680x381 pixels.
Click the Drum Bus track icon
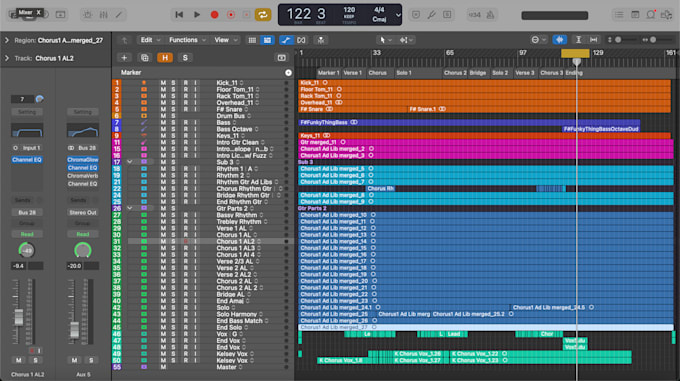pyautogui.click(x=144, y=116)
